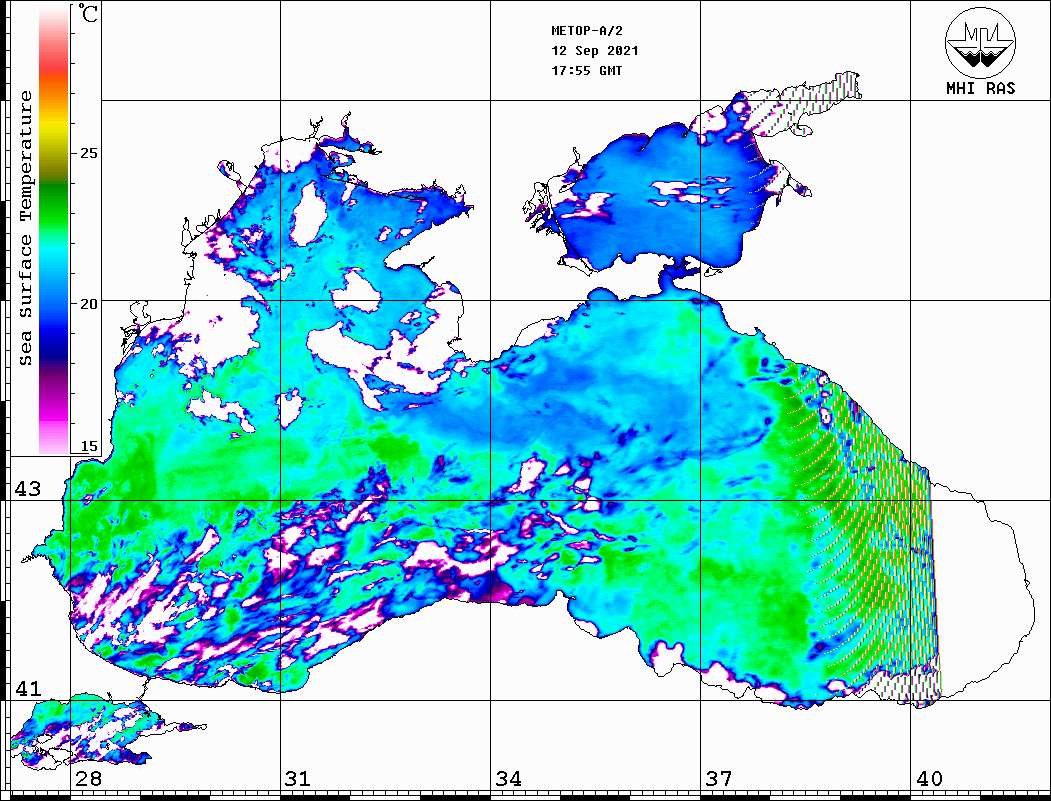Click latitude label '43'

(x=28, y=489)
